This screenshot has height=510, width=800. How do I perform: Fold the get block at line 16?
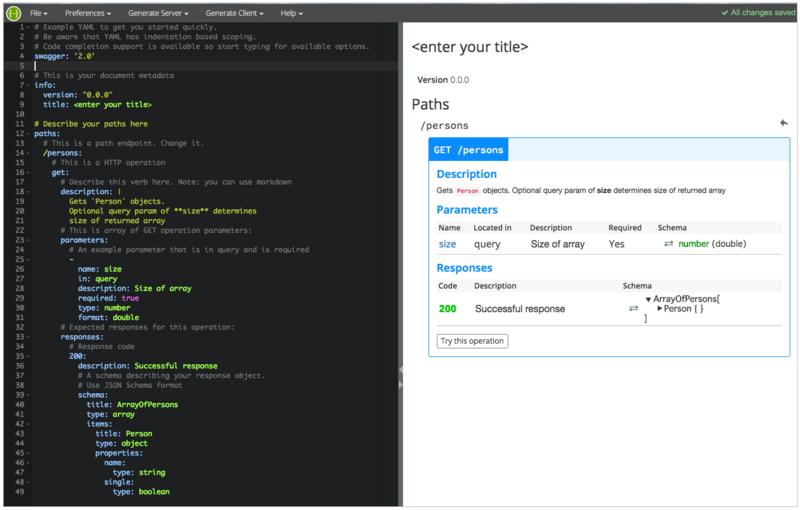pos(28,172)
